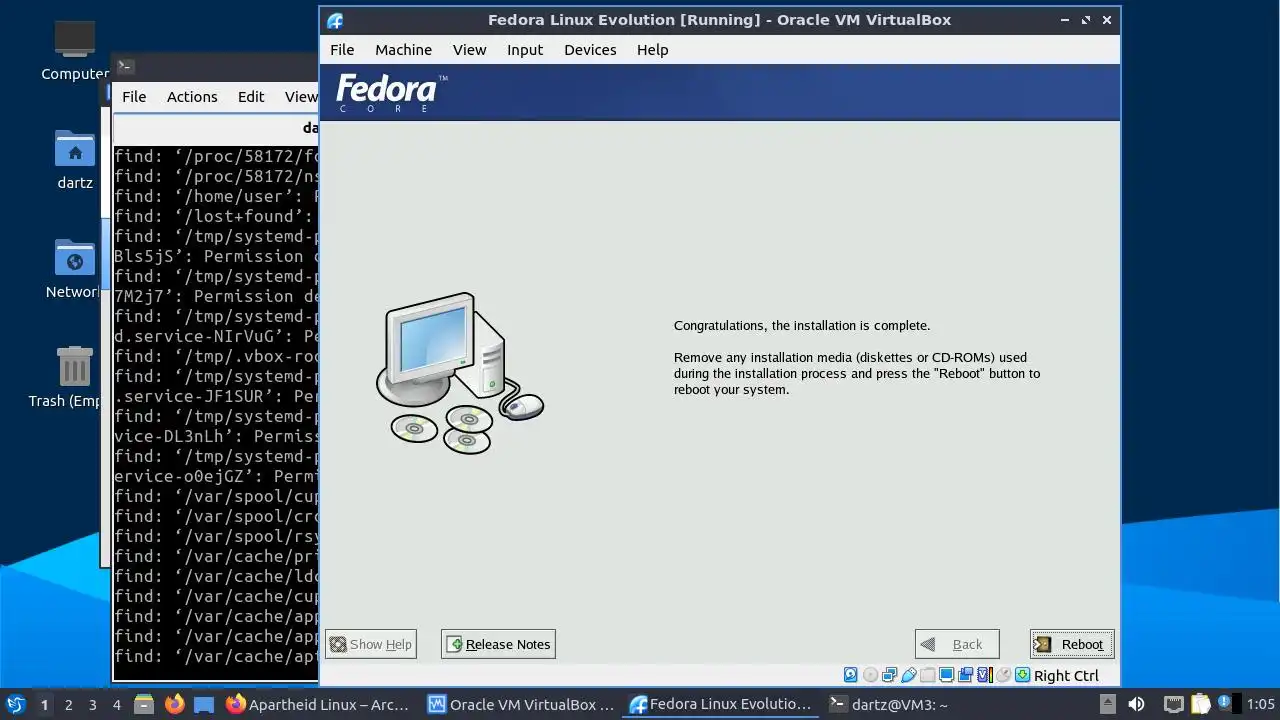This screenshot has width=1280, height=720.
Task: Open the terminal window's Edit menu
Action: tap(251, 96)
